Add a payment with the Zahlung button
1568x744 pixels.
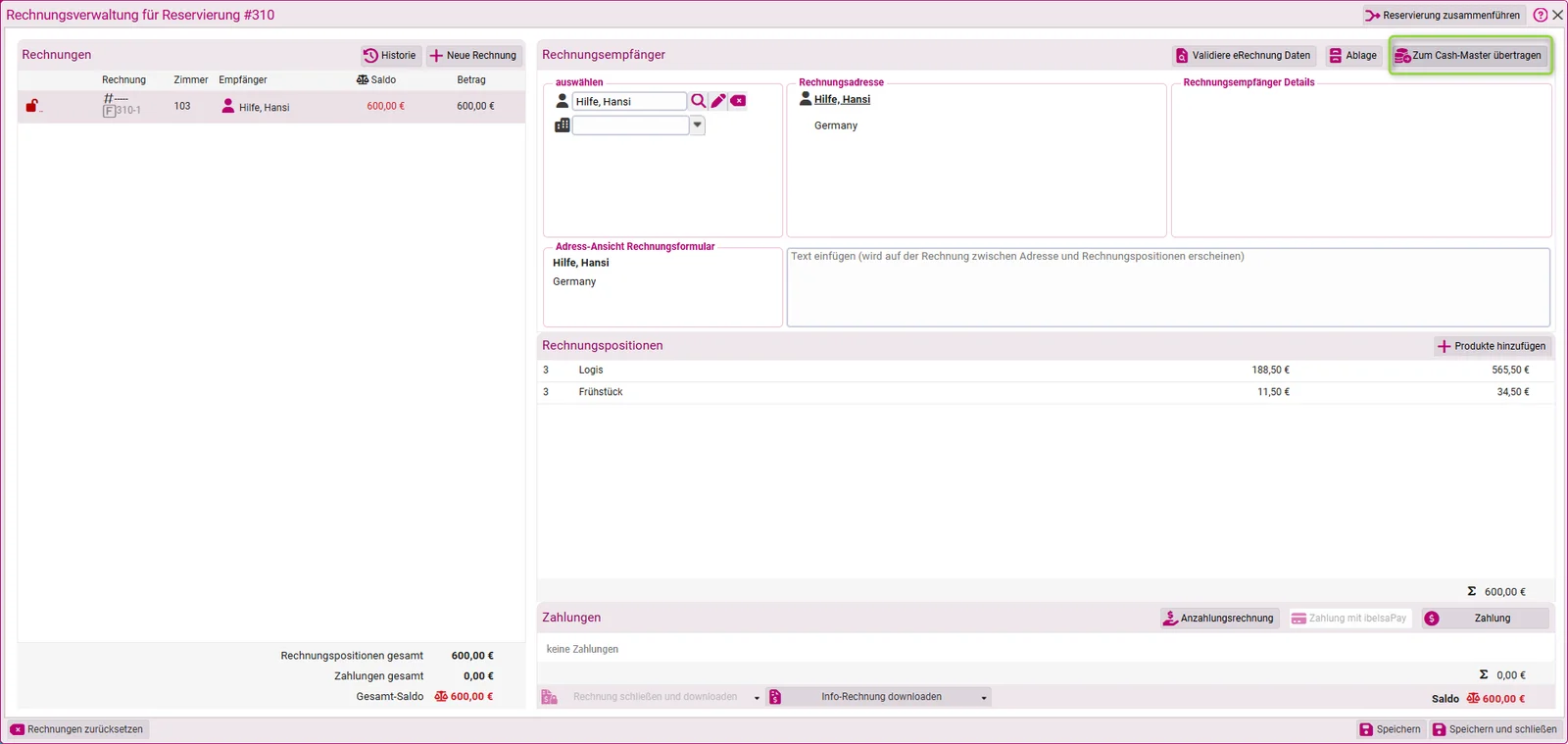pos(1485,619)
